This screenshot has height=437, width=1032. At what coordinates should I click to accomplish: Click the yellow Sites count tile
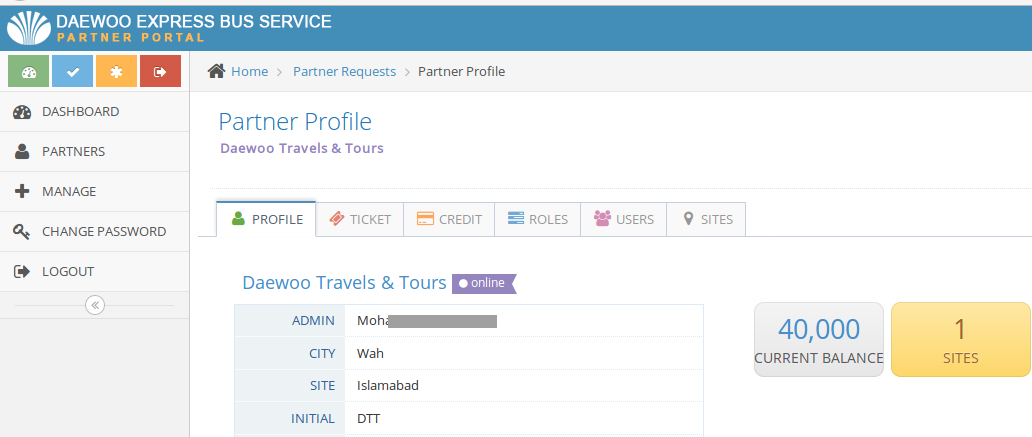coord(959,339)
